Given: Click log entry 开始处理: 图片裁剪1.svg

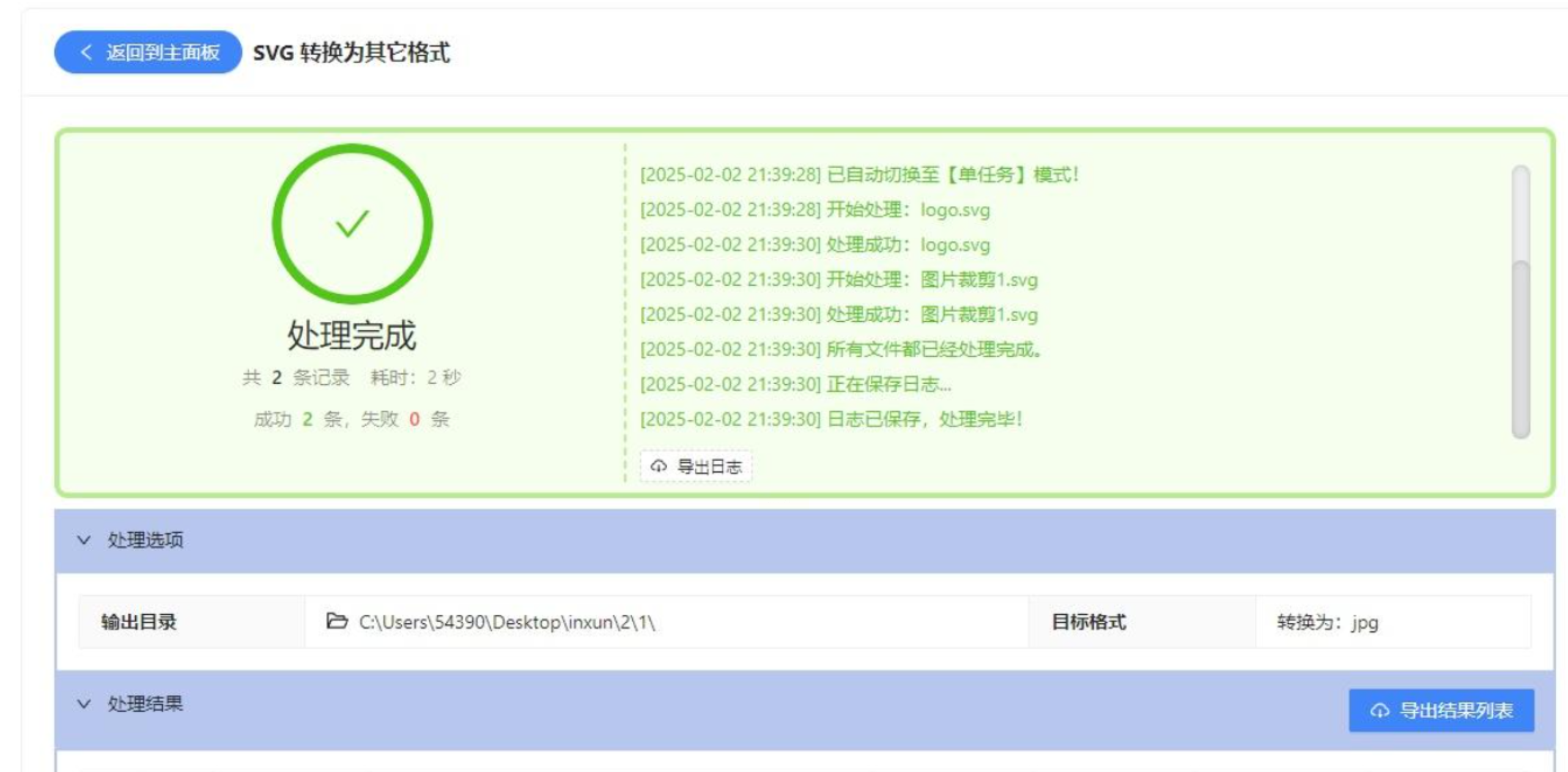Looking at the screenshot, I should coord(838,280).
